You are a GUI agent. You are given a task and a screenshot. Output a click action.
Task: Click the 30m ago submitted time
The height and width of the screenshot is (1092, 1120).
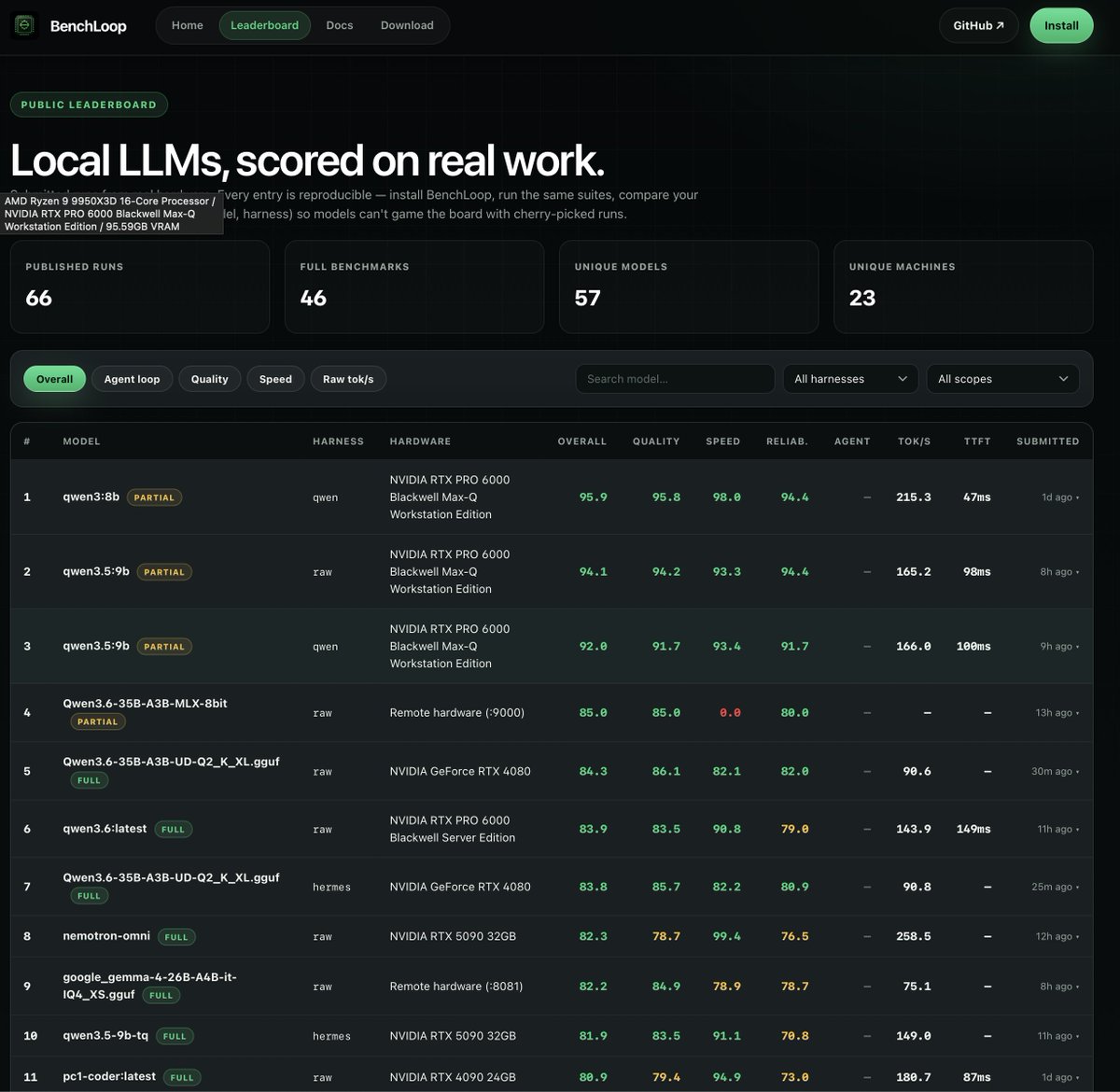1055,771
